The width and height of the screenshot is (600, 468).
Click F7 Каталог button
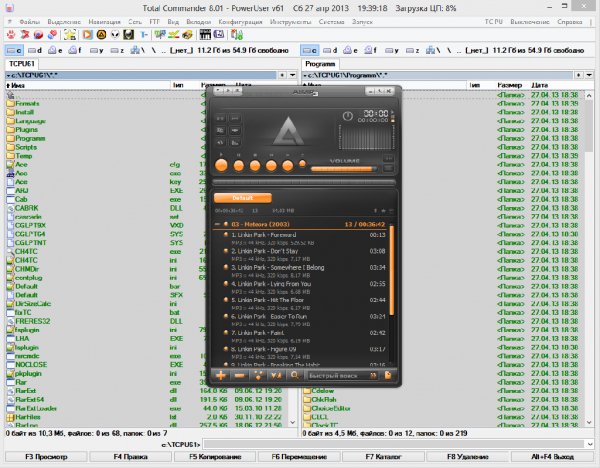pos(383,457)
